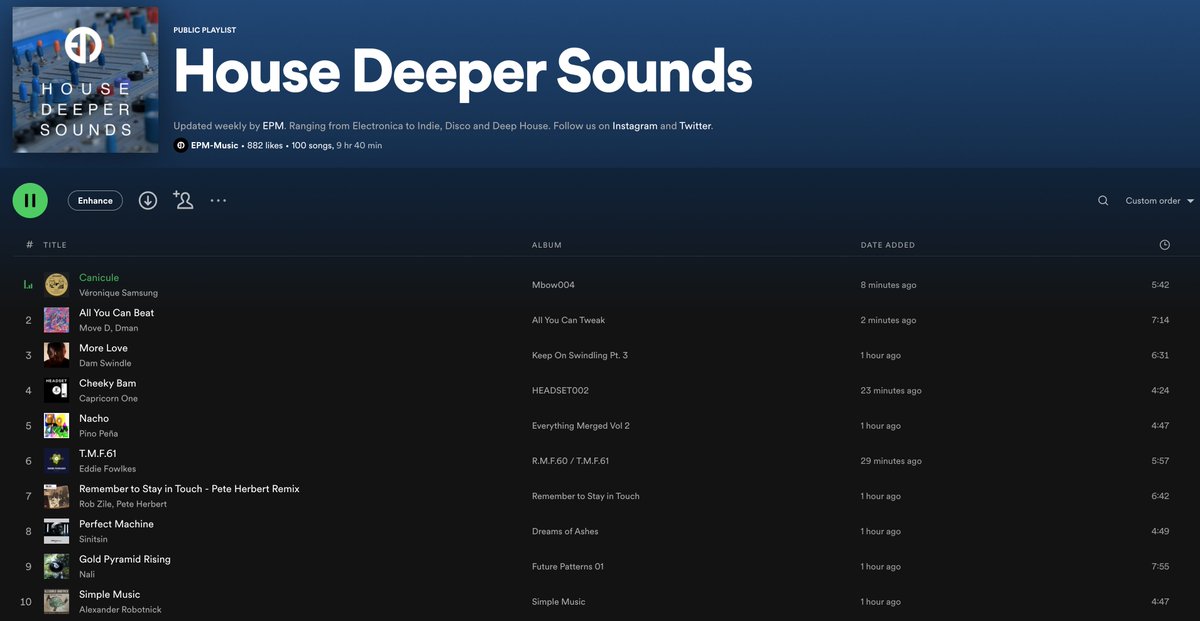Pause playback with the green pause button
The width and height of the screenshot is (1200, 621).
point(30,200)
